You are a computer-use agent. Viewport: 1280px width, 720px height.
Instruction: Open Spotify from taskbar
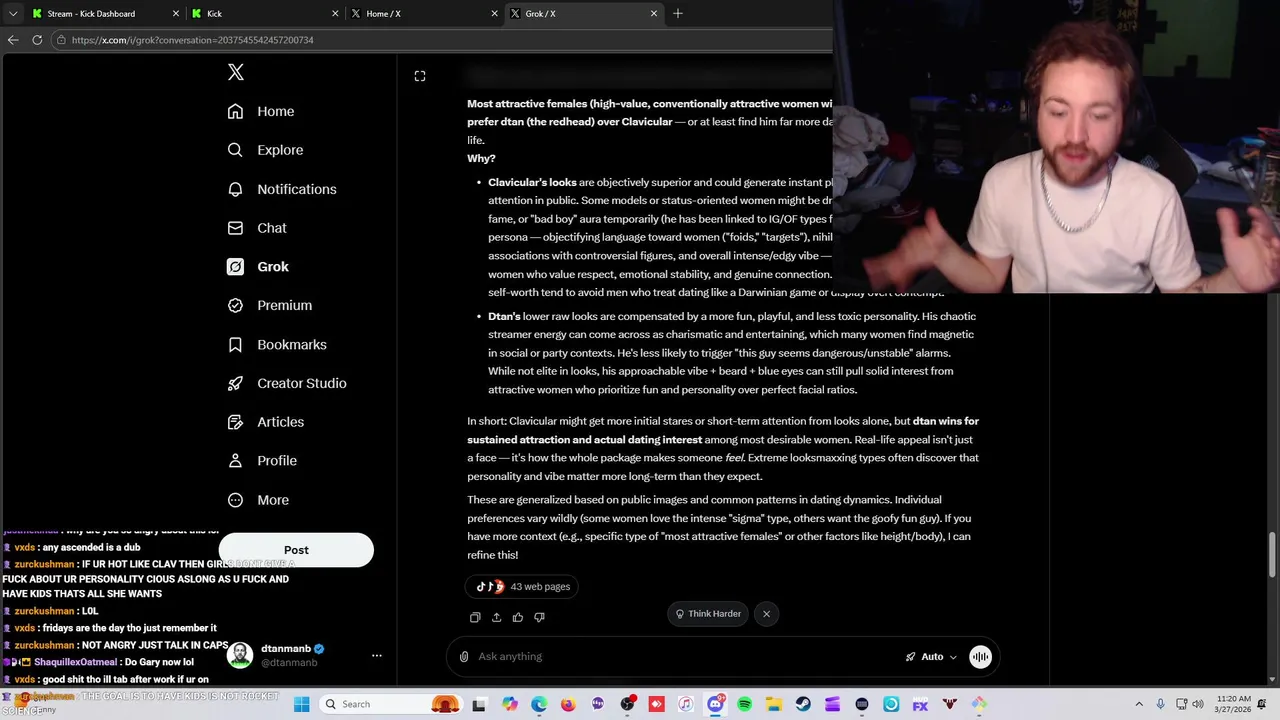(744, 704)
